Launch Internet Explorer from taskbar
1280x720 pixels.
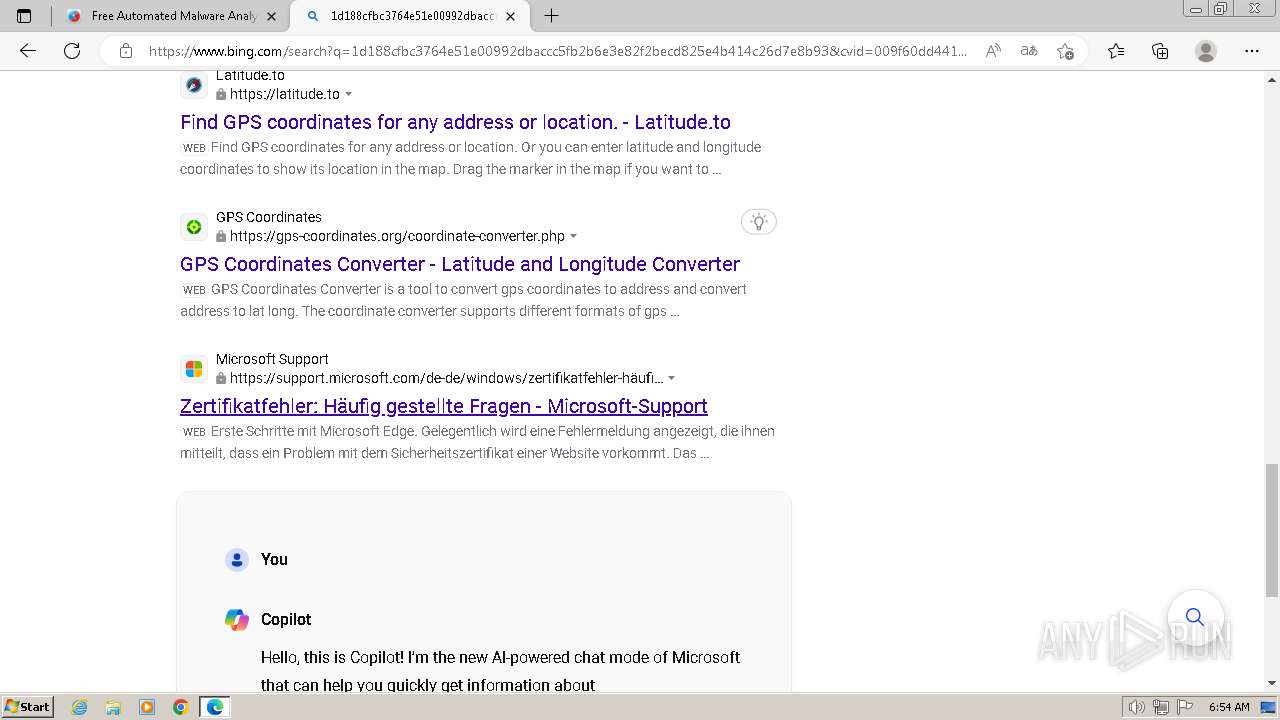point(80,707)
